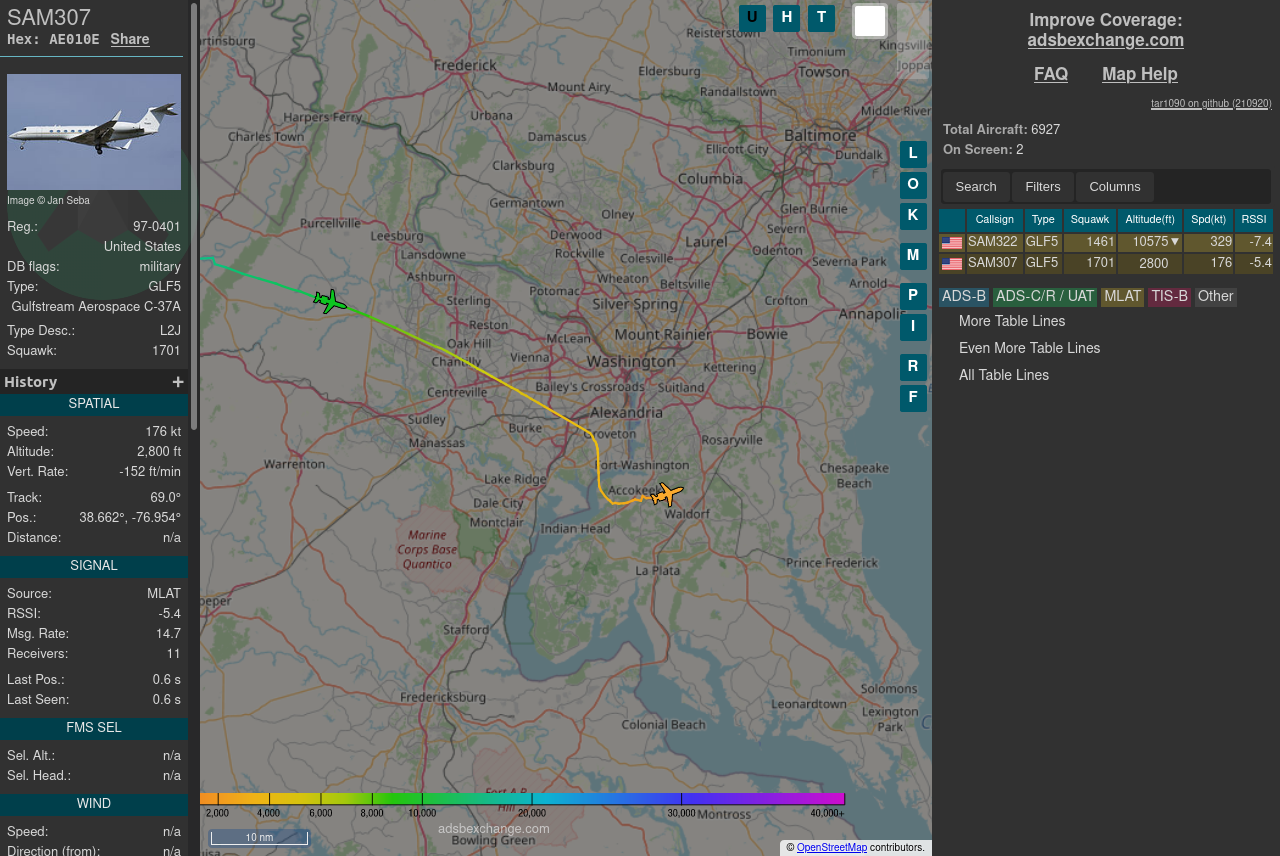Click the Total Aircraft: 6927 count
The width and height of the screenshot is (1280, 856).
(1001, 130)
